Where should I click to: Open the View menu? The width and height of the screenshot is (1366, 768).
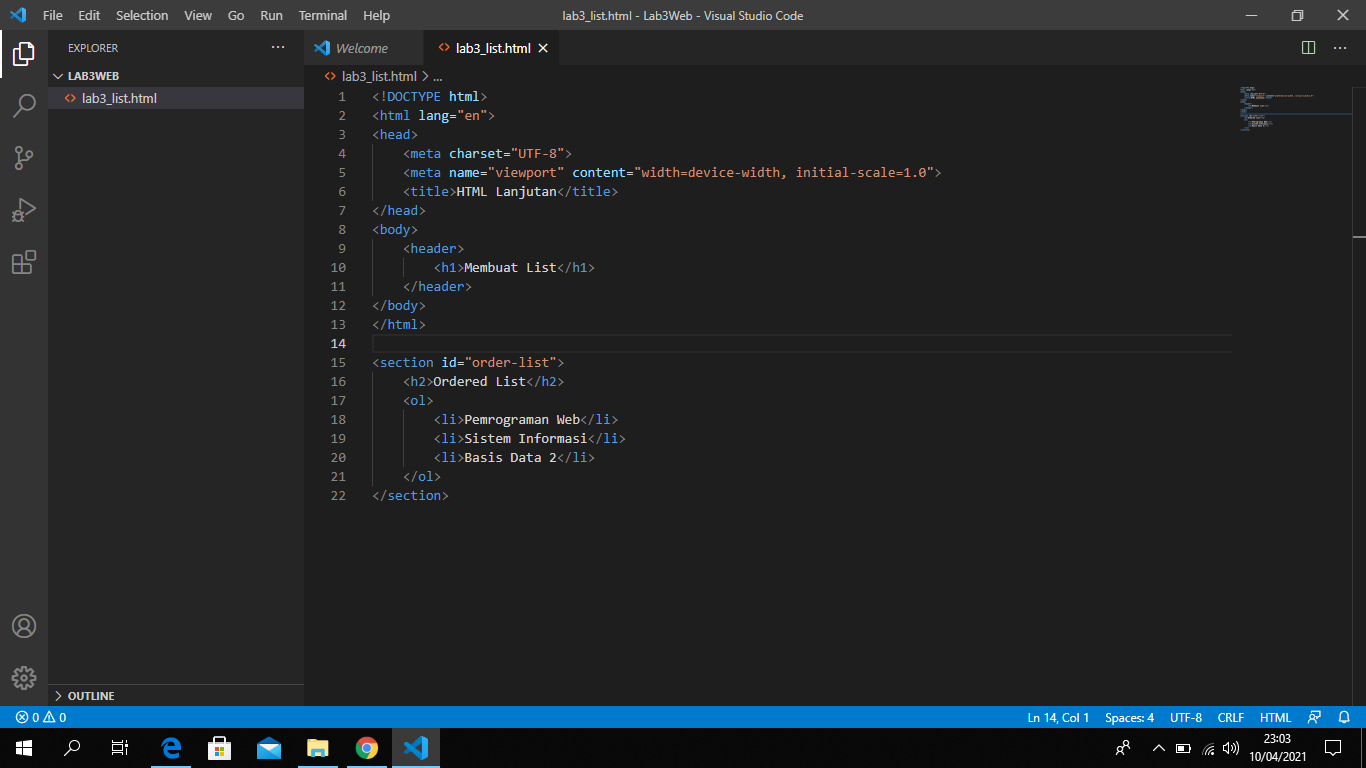(x=198, y=15)
